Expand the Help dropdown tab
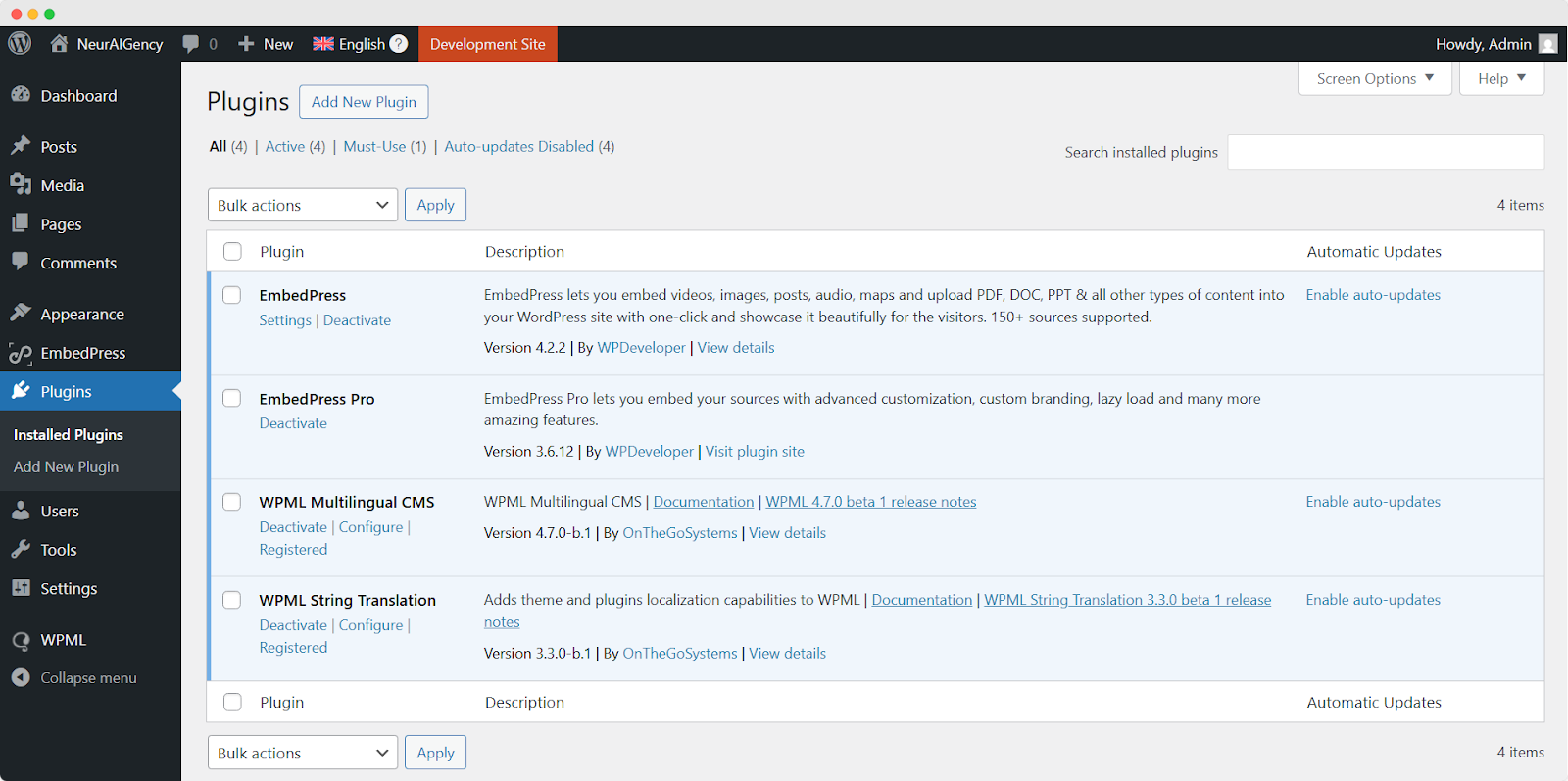The height and width of the screenshot is (781, 1568). click(x=1501, y=78)
